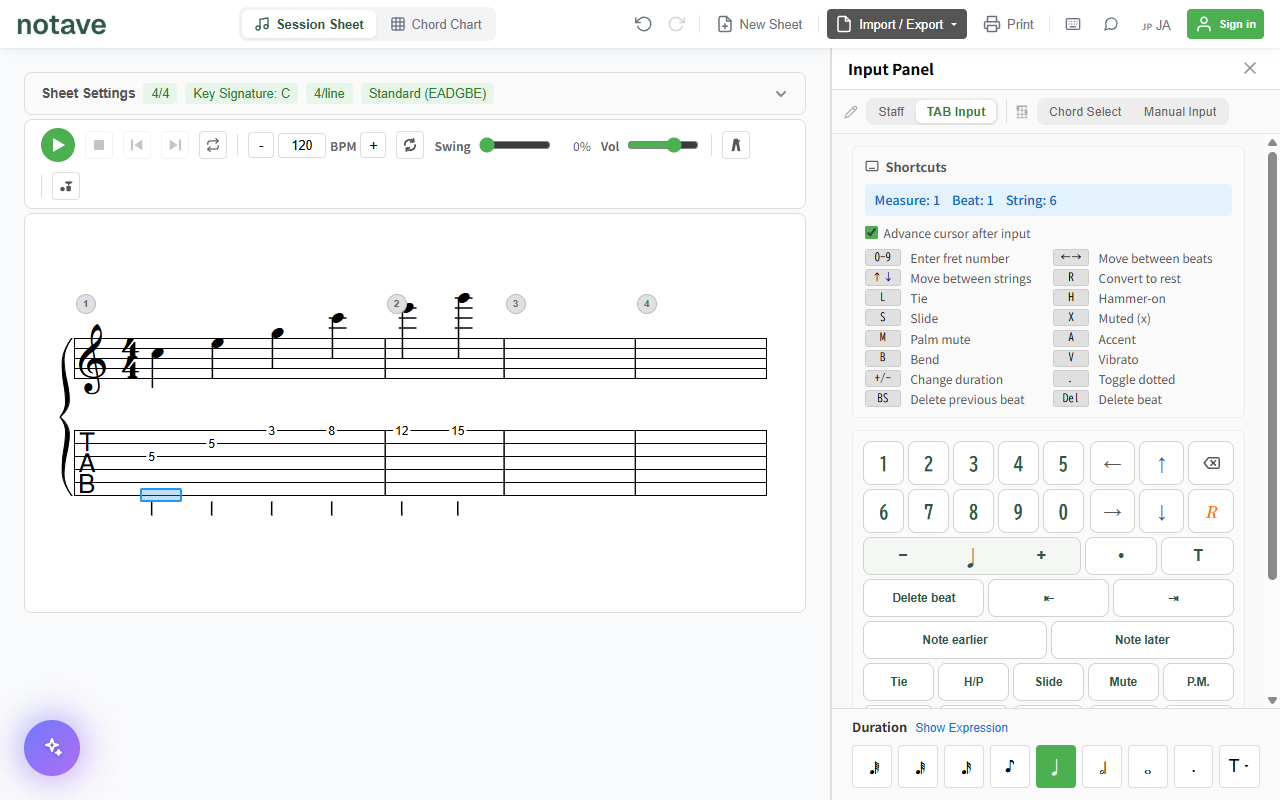Expand the Sheet Settings chevron
The width and height of the screenshot is (1280, 800).
pos(781,93)
